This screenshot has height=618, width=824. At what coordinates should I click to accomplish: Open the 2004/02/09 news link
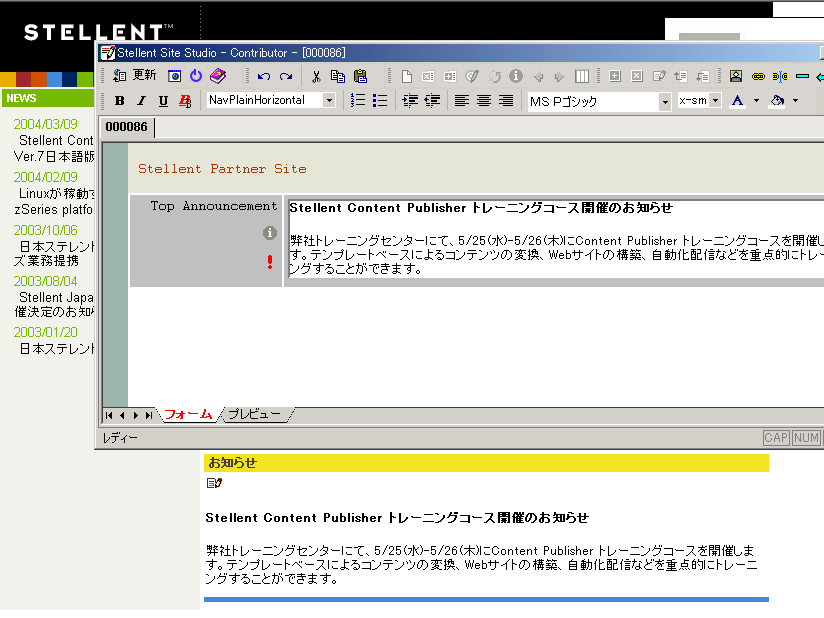[x=45, y=177]
